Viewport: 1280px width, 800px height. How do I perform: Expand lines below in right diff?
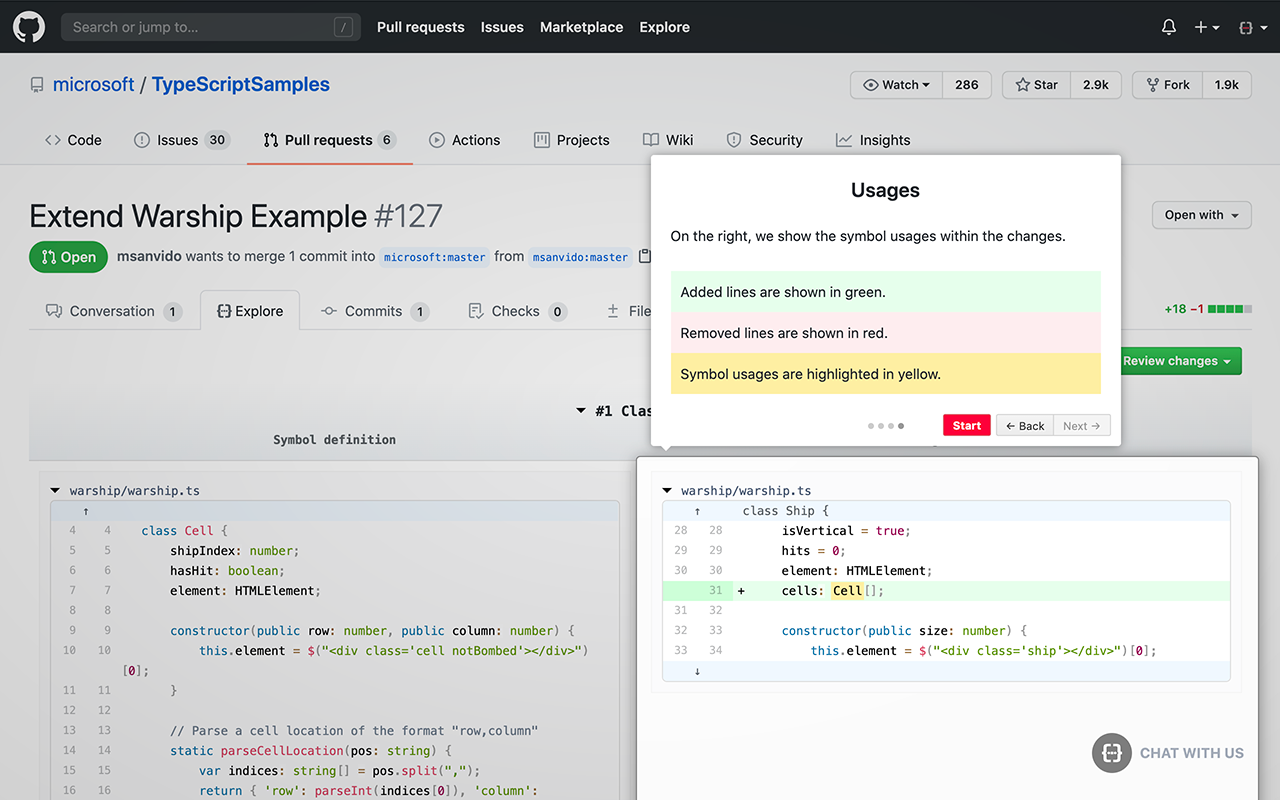pyautogui.click(x=697, y=671)
